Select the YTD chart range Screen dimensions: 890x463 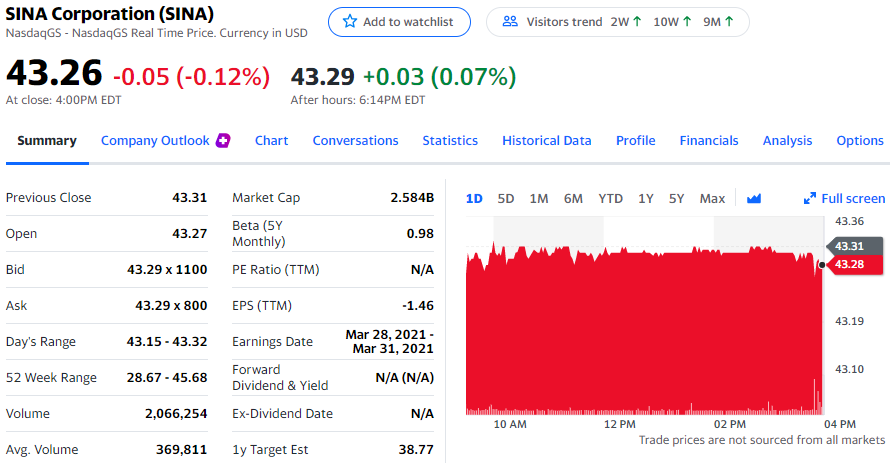click(x=610, y=199)
